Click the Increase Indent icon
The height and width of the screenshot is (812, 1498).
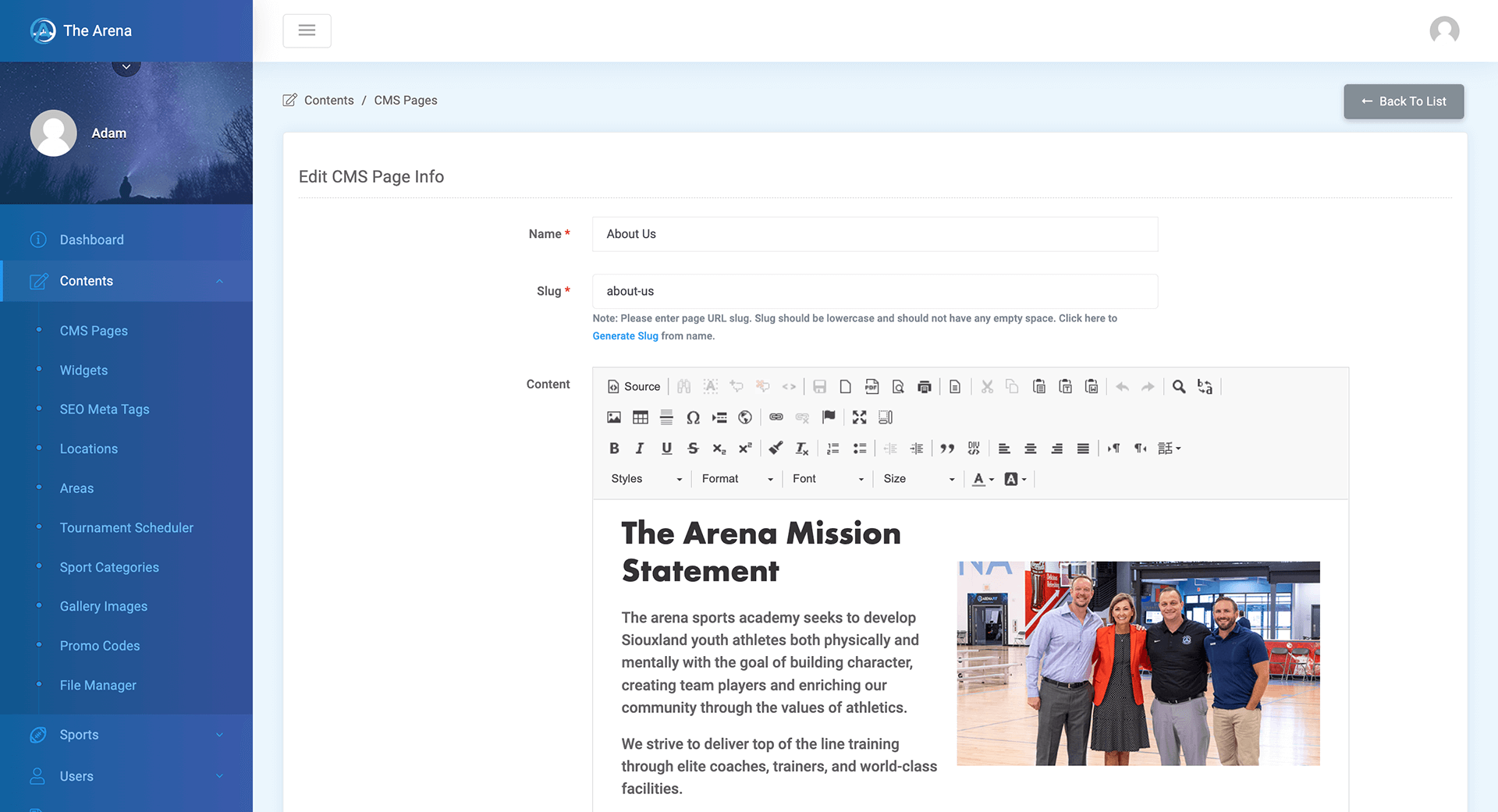(917, 448)
